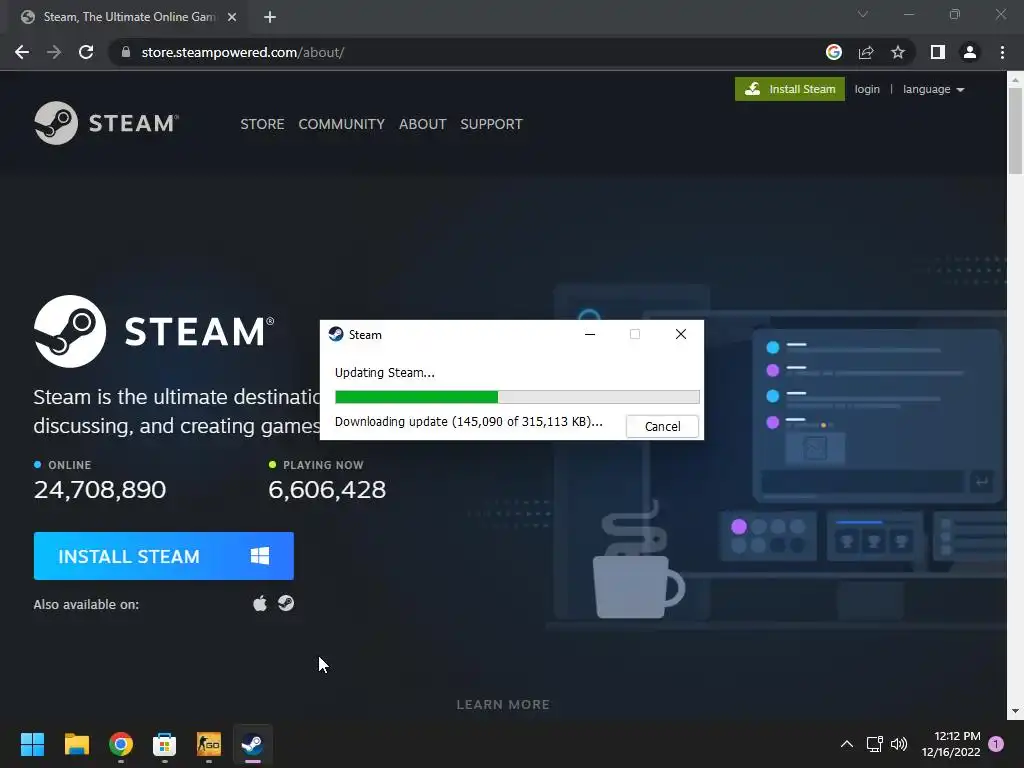Share this page icon

click(866, 52)
